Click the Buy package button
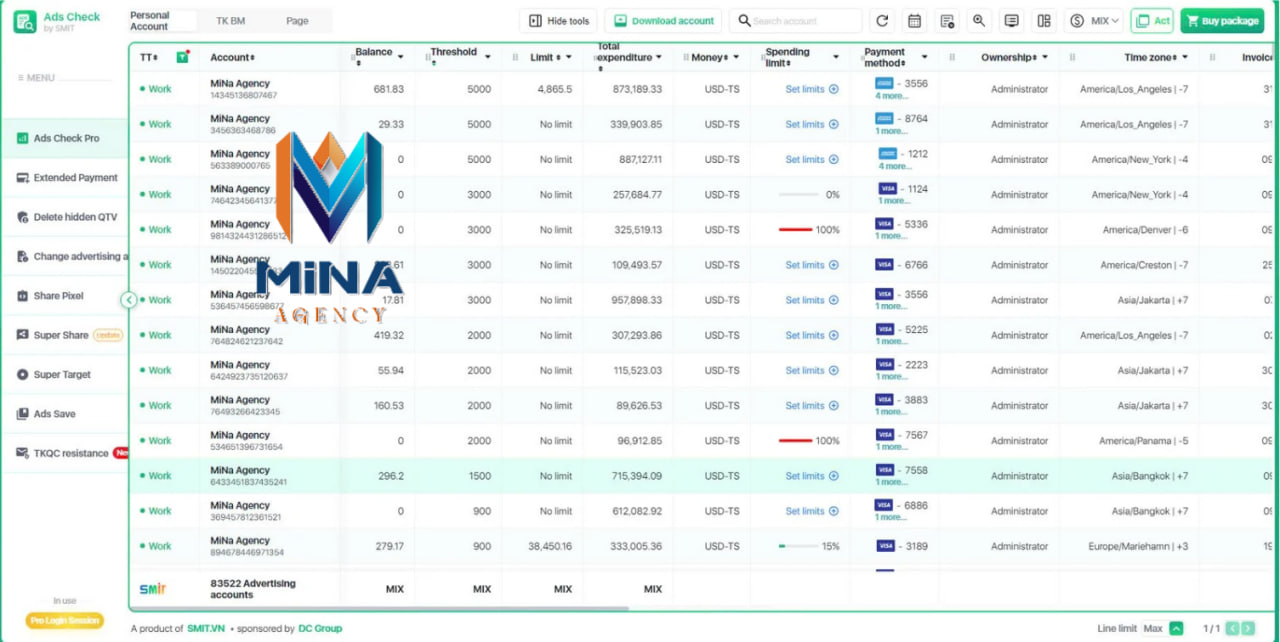This screenshot has height=642, width=1280. click(1222, 21)
